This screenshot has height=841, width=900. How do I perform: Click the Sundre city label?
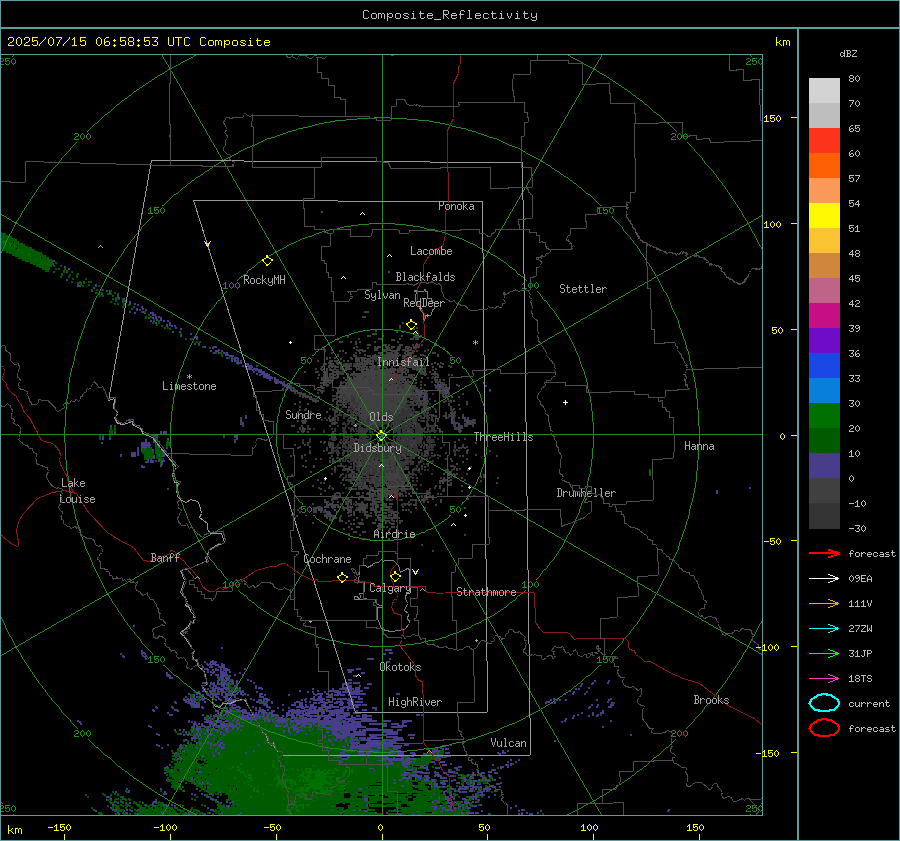click(303, 414)
